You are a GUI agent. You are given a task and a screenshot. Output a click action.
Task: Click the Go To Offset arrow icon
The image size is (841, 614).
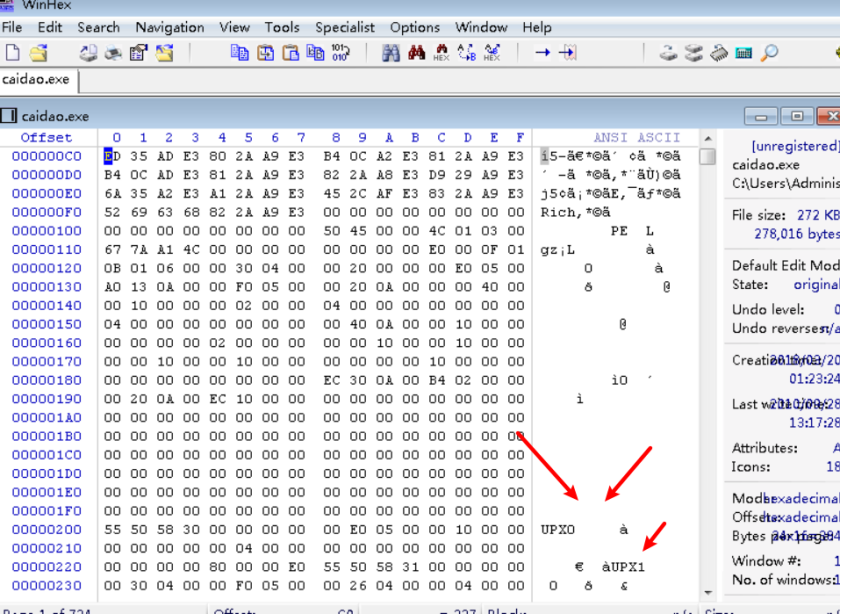pos(542,53)
